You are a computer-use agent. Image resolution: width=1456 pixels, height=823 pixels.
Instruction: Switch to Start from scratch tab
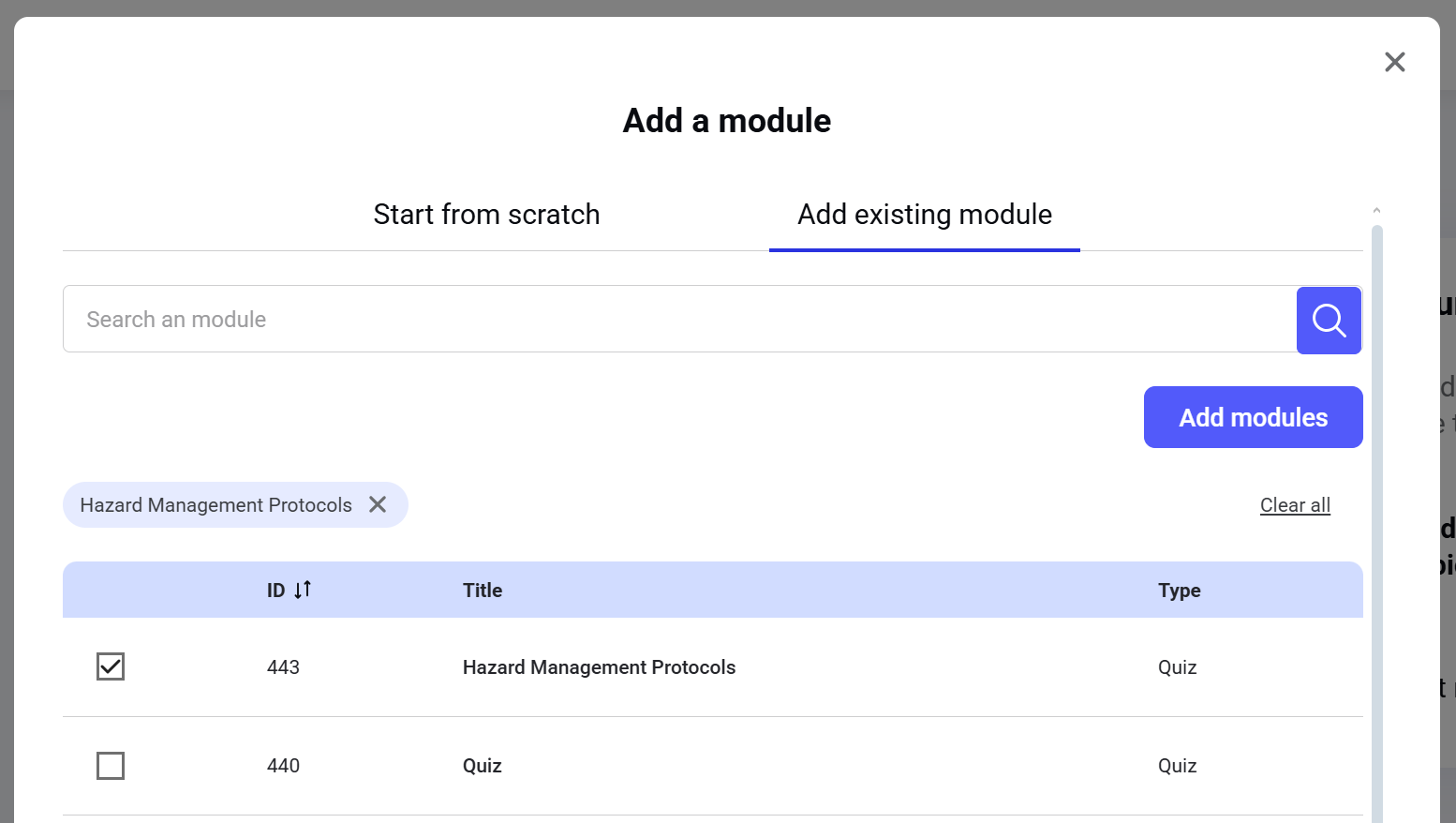[x=486, y=215]
